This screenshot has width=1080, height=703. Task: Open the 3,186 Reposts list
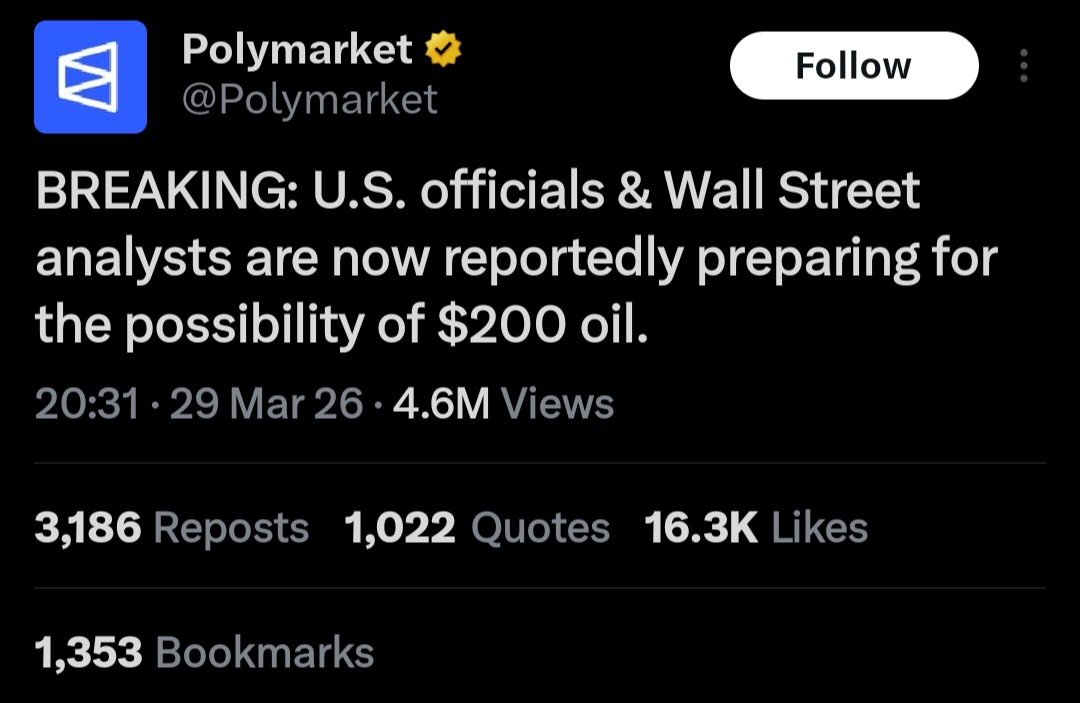click(170, 528)
